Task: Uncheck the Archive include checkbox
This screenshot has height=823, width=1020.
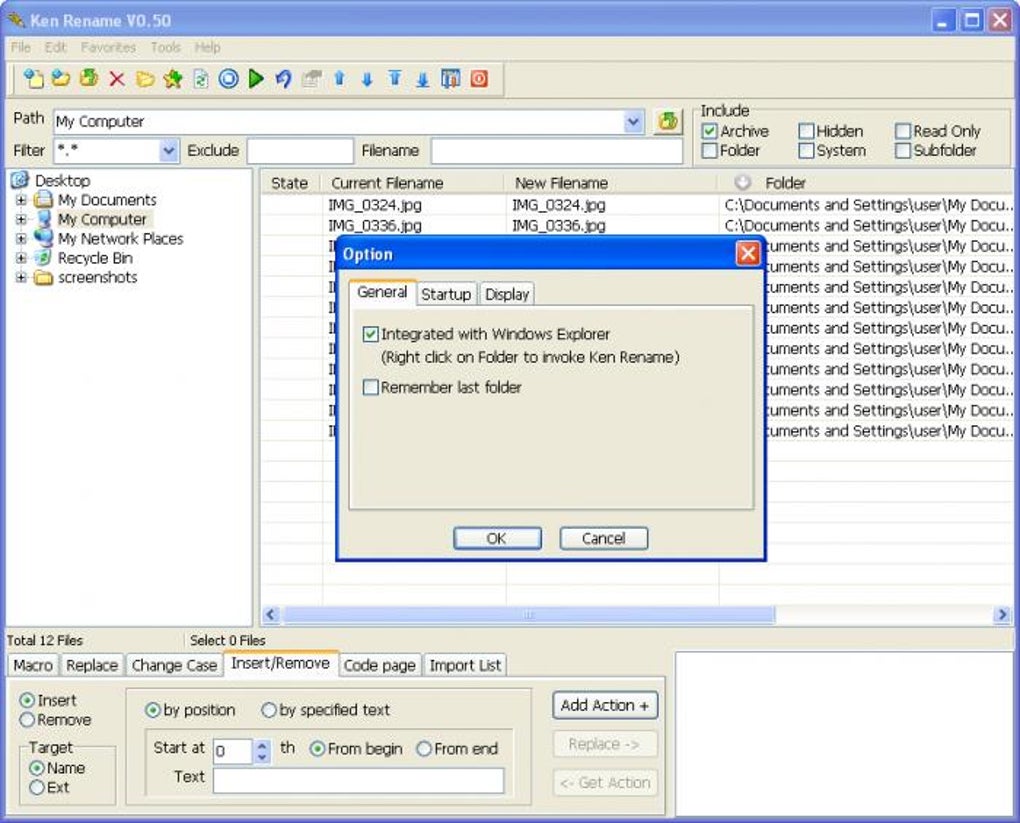Action: click(x=710, y=131)
